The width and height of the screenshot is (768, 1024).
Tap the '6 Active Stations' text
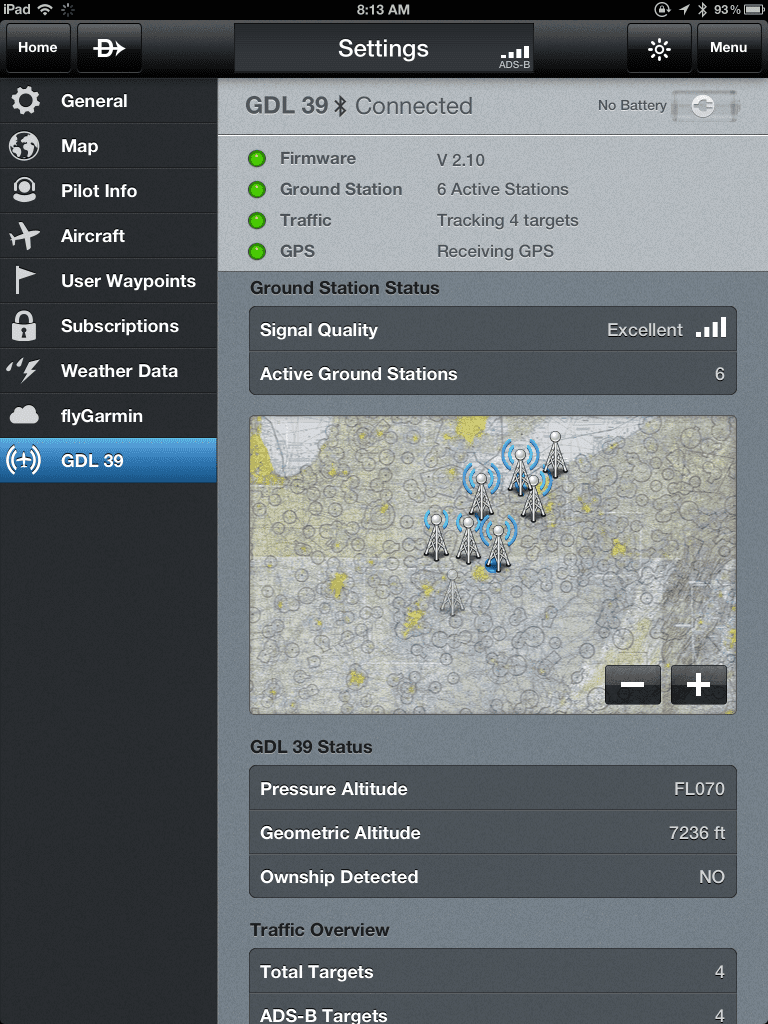(503, 189)
